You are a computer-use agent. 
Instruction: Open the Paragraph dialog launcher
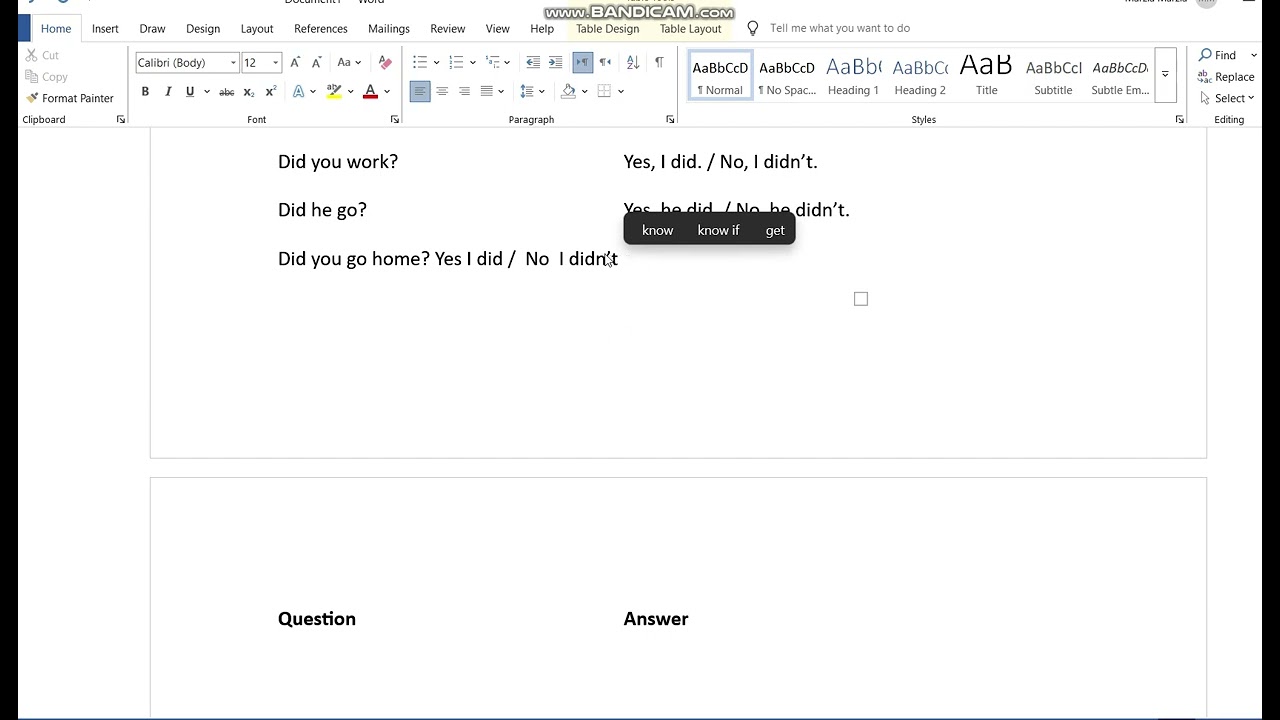pos(670,119)
